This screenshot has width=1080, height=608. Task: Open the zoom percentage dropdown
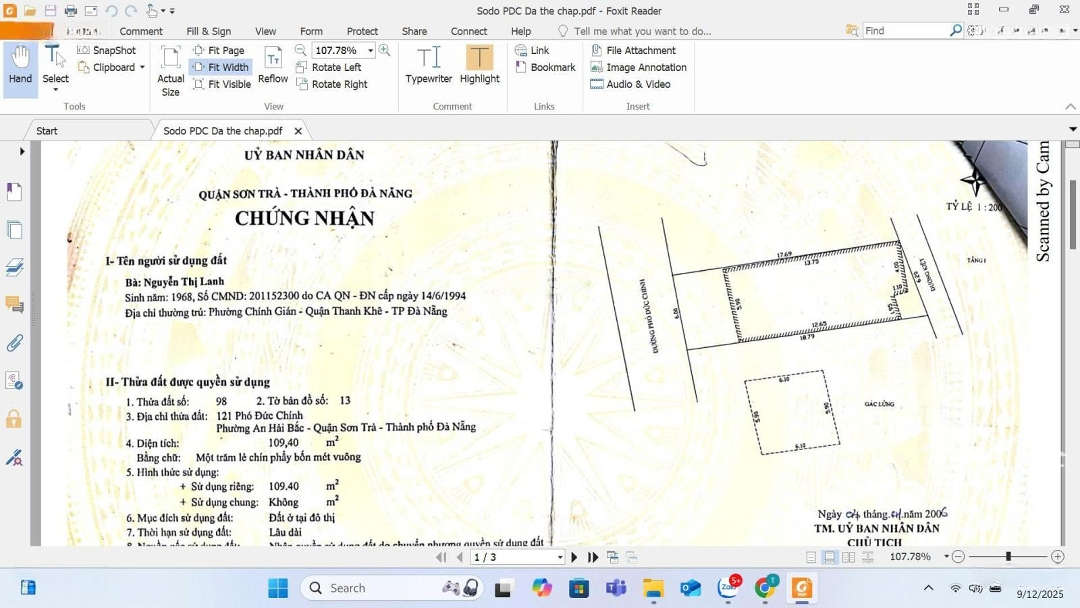370,50
